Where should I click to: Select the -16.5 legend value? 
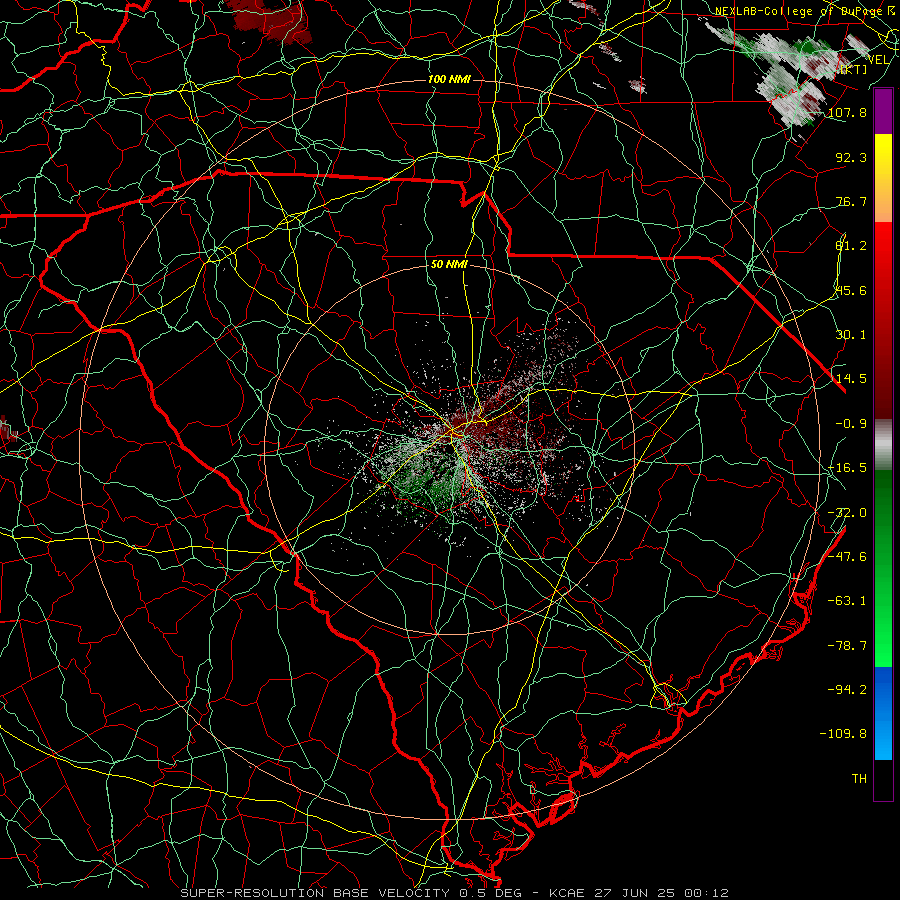click(847, 468)
